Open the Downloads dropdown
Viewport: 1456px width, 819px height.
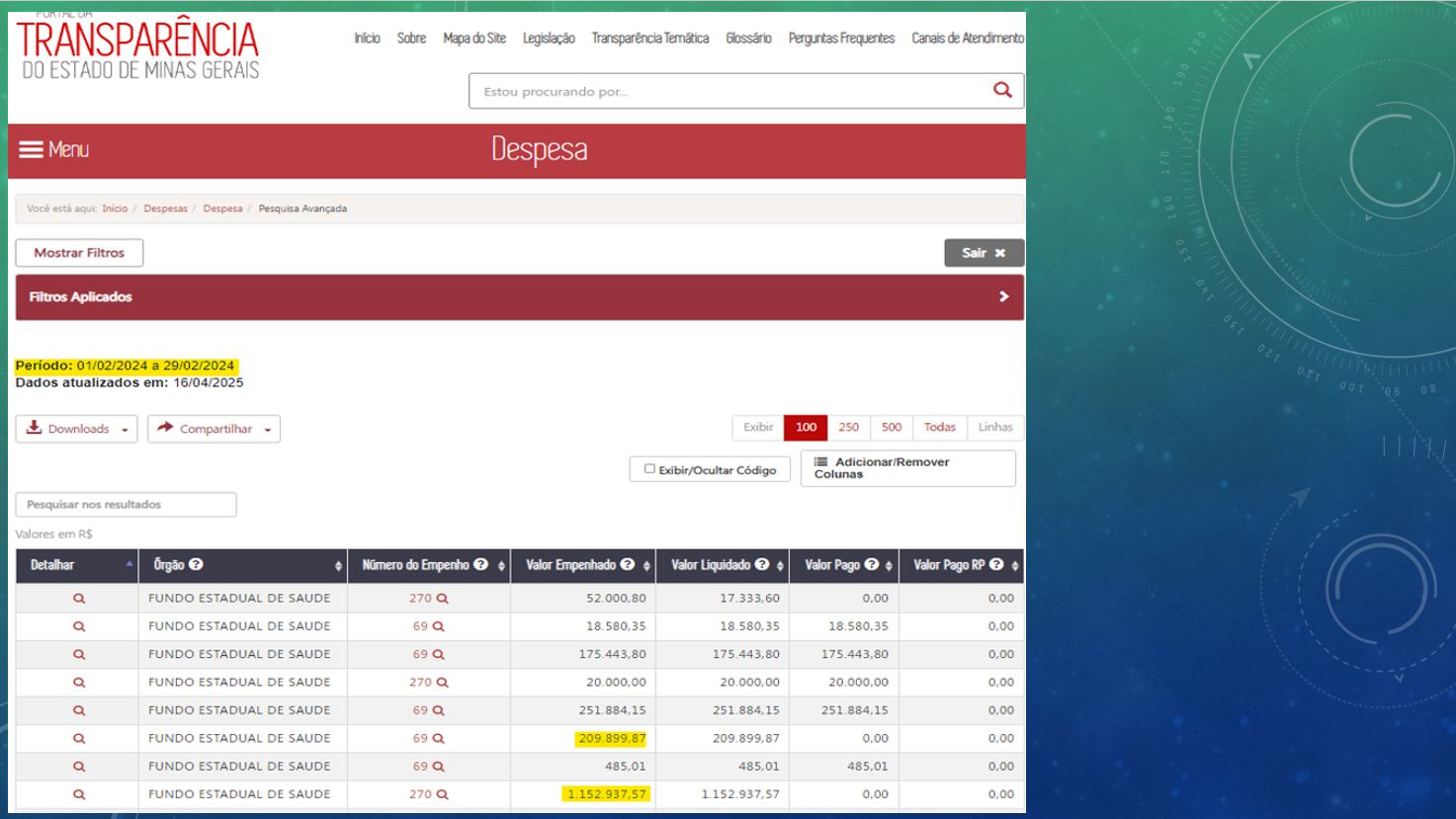pyautogui.click(x=76, y=429)
